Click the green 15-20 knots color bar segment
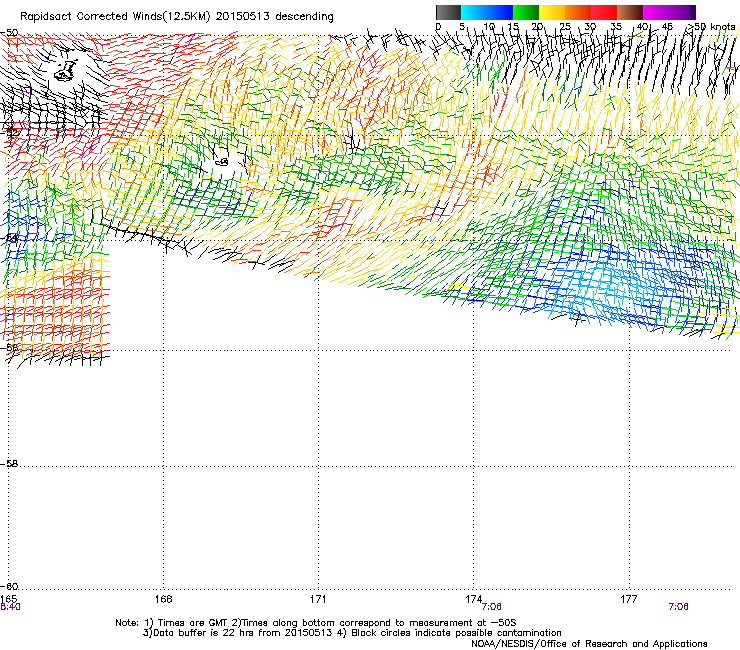740x650 pixels. pyautogui.click(x=526, y=12)
